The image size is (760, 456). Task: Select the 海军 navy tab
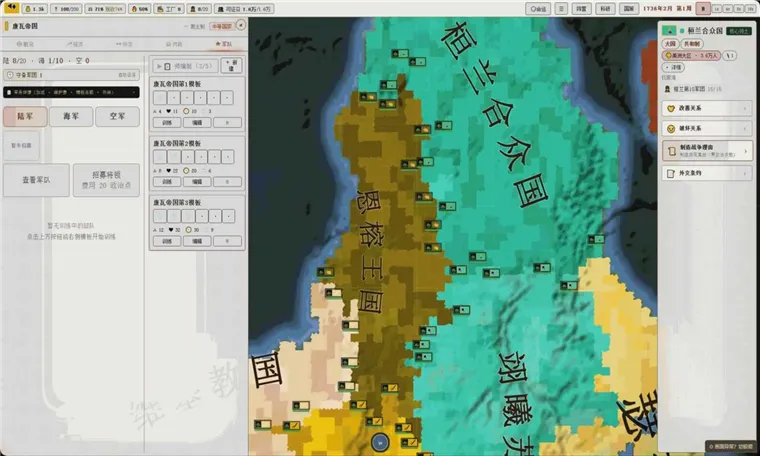(x=71, y=116)
